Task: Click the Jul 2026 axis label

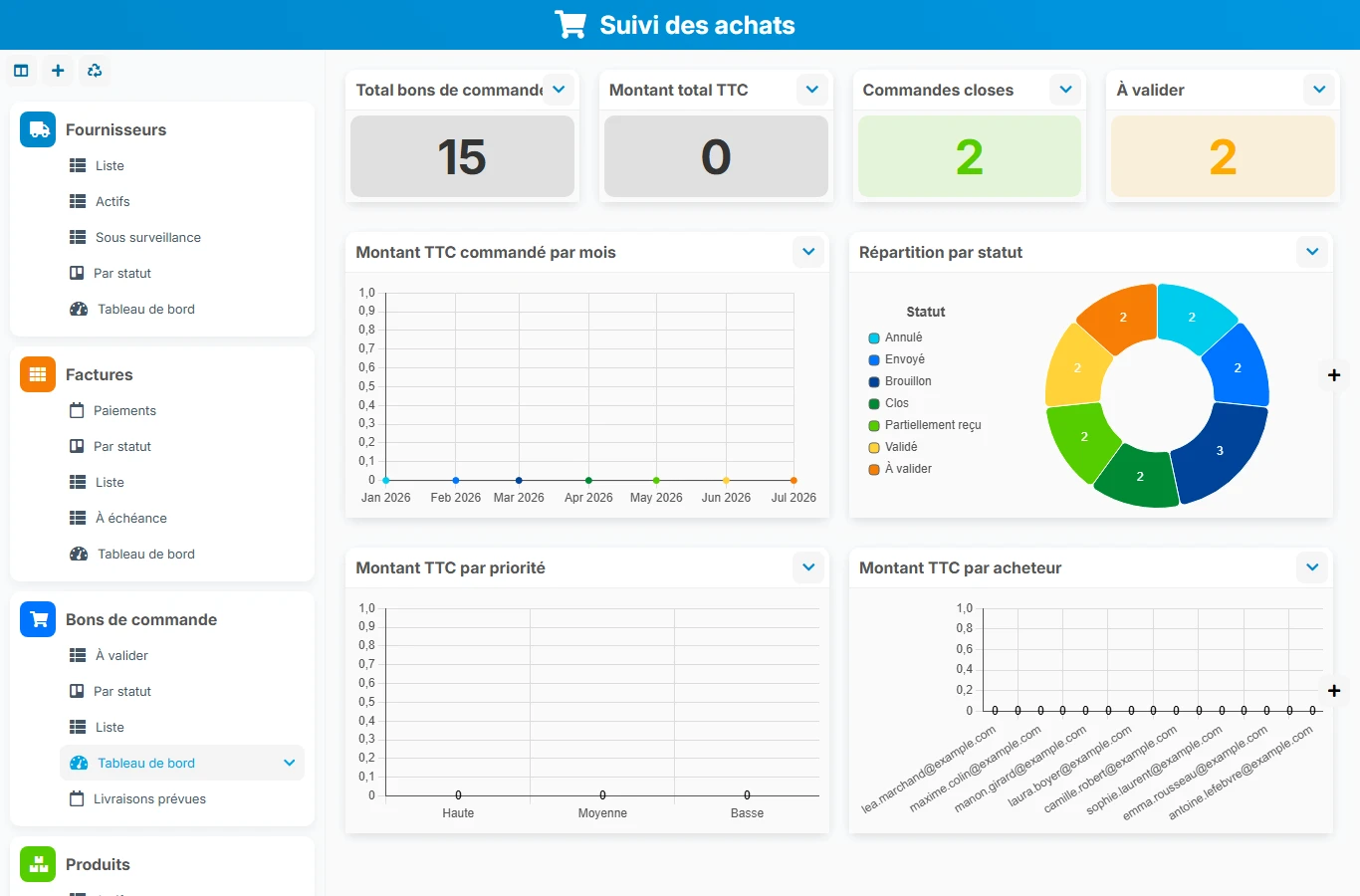Action: (x=793, y=498)
